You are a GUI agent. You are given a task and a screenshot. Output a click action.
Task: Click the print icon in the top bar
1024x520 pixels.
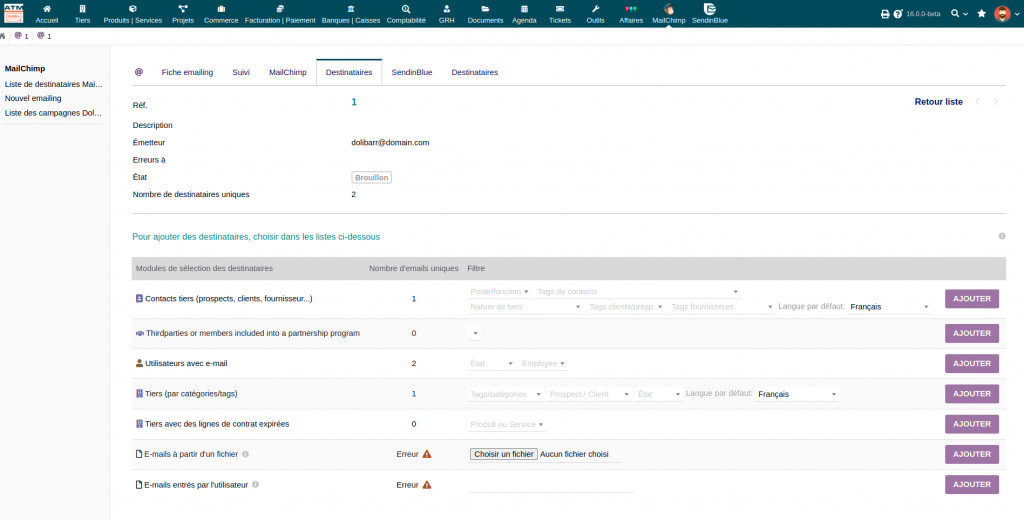pos(884,14)
